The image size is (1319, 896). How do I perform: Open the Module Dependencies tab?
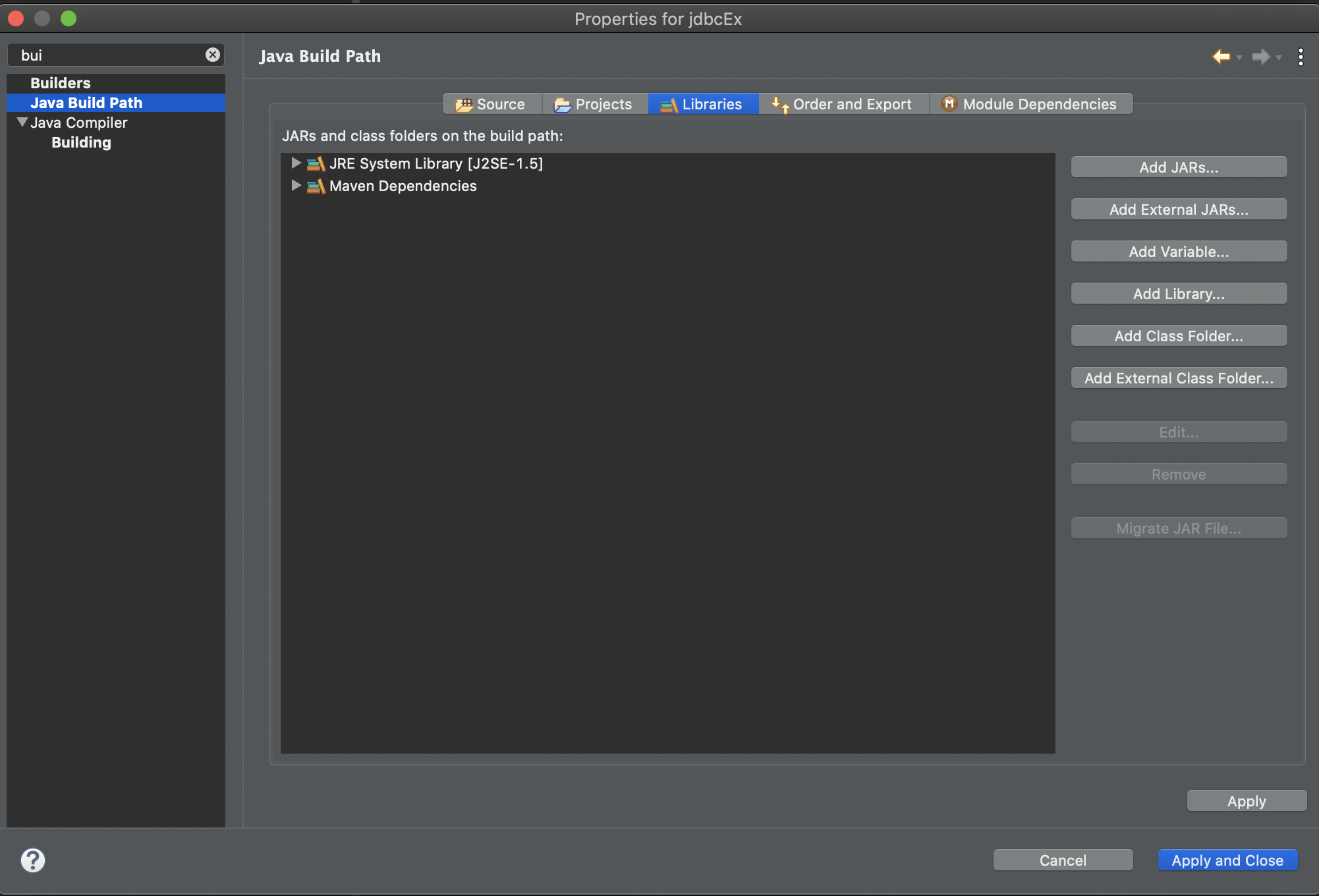(x=1030, y=104)
